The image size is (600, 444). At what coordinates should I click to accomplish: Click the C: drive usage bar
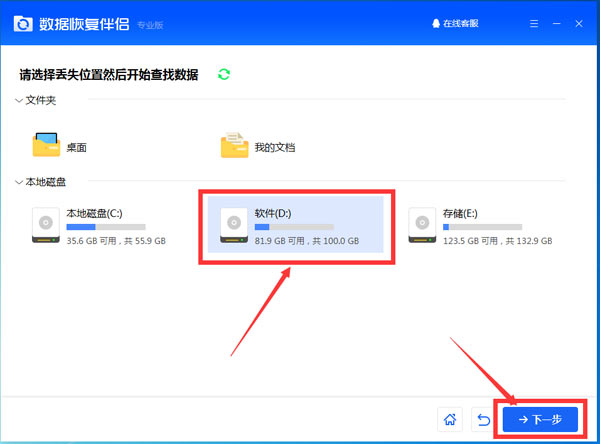point(106,227)
